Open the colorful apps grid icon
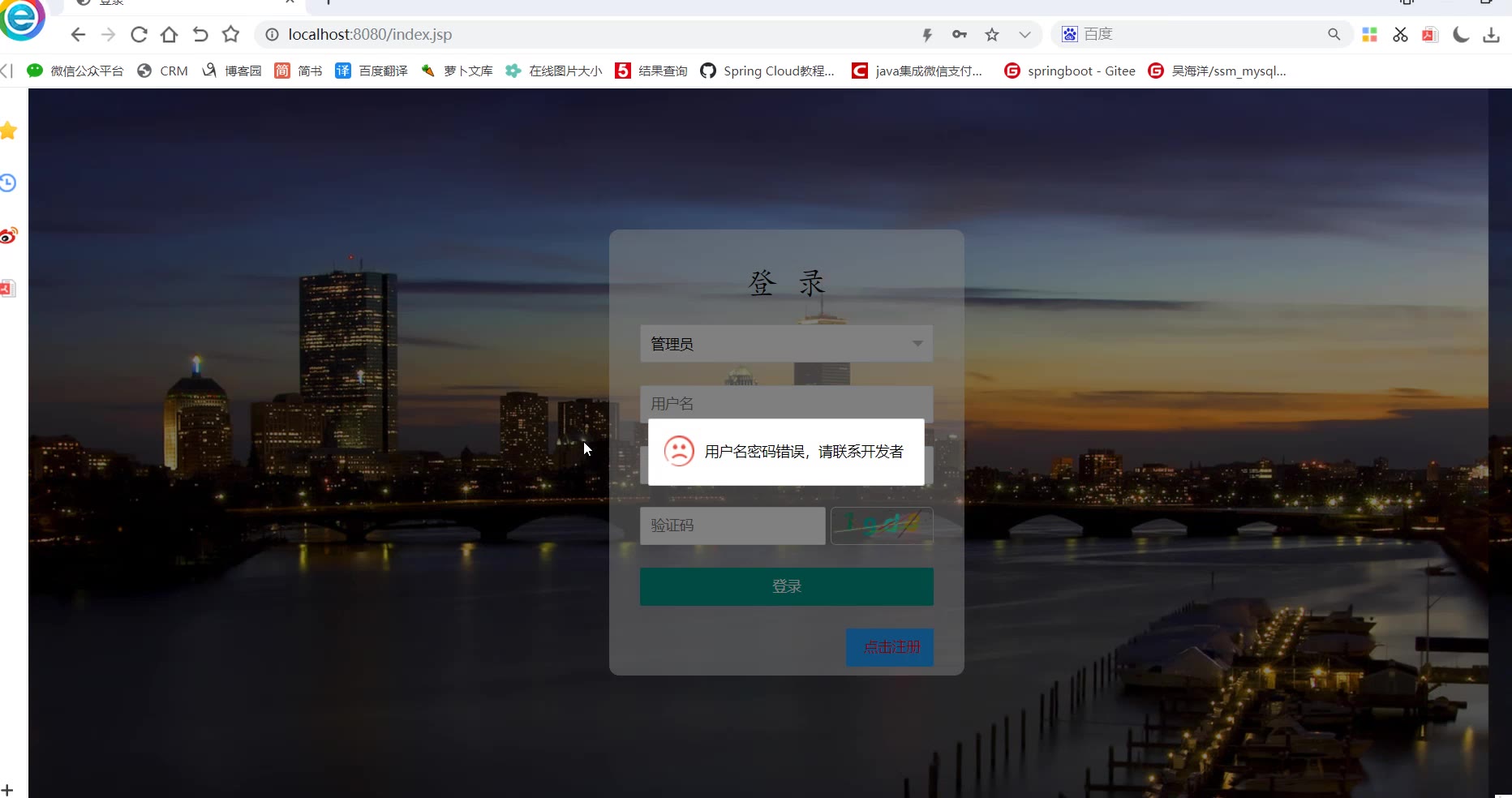 click(1369, 34)
